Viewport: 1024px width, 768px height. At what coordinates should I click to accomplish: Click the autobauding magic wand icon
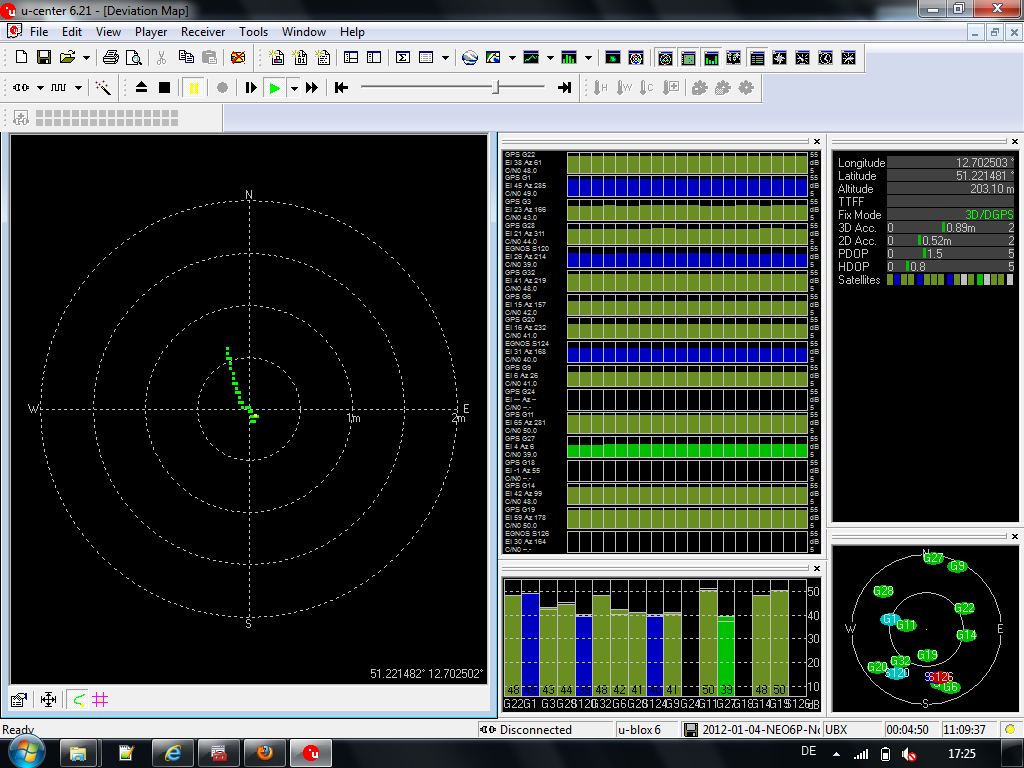coord(102,88)
